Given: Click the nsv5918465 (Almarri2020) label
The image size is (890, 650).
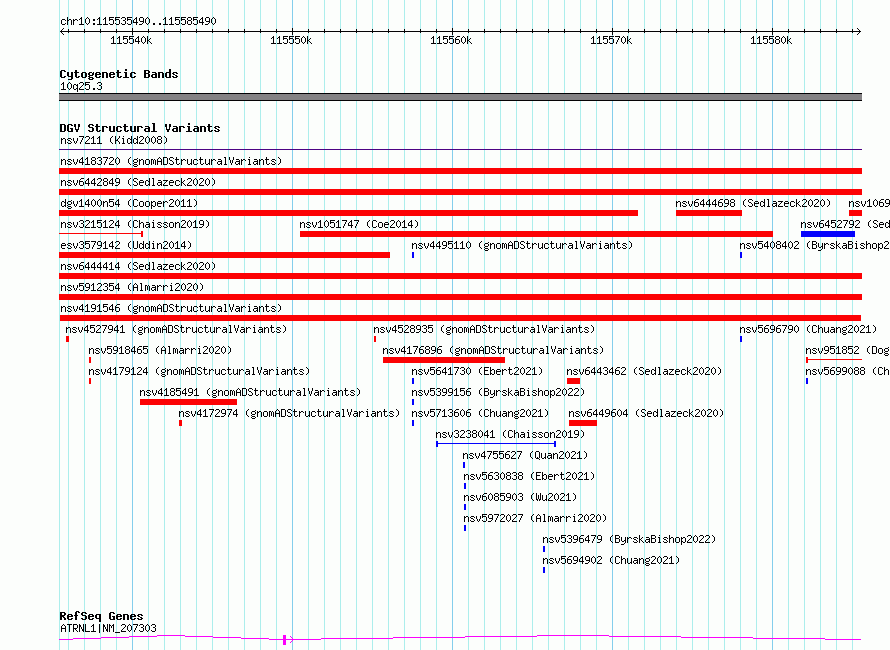Looking at the screenshot, I should click(x=160, y=350).
